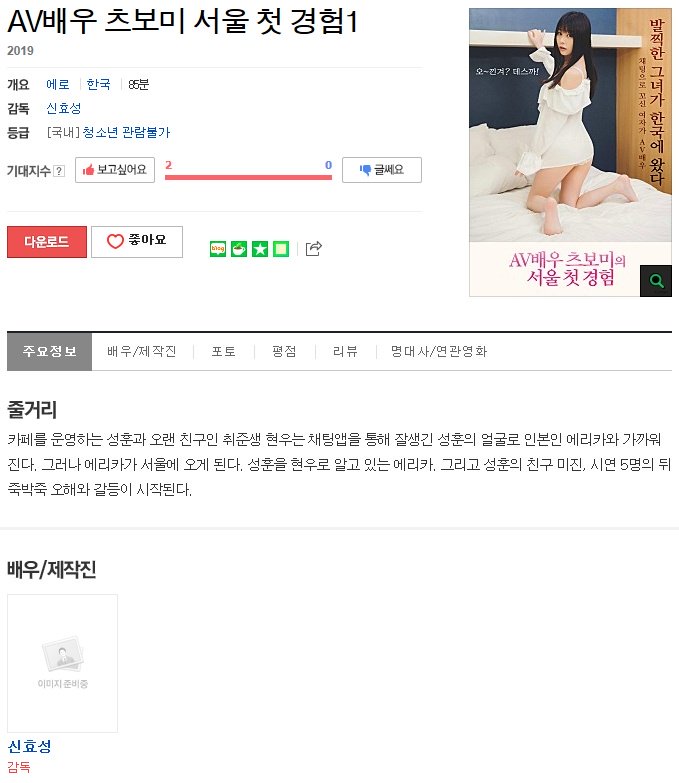Open the 명대사/연관영화 tab
Viewport: 679px width, 783px height.
click(439, 352)
